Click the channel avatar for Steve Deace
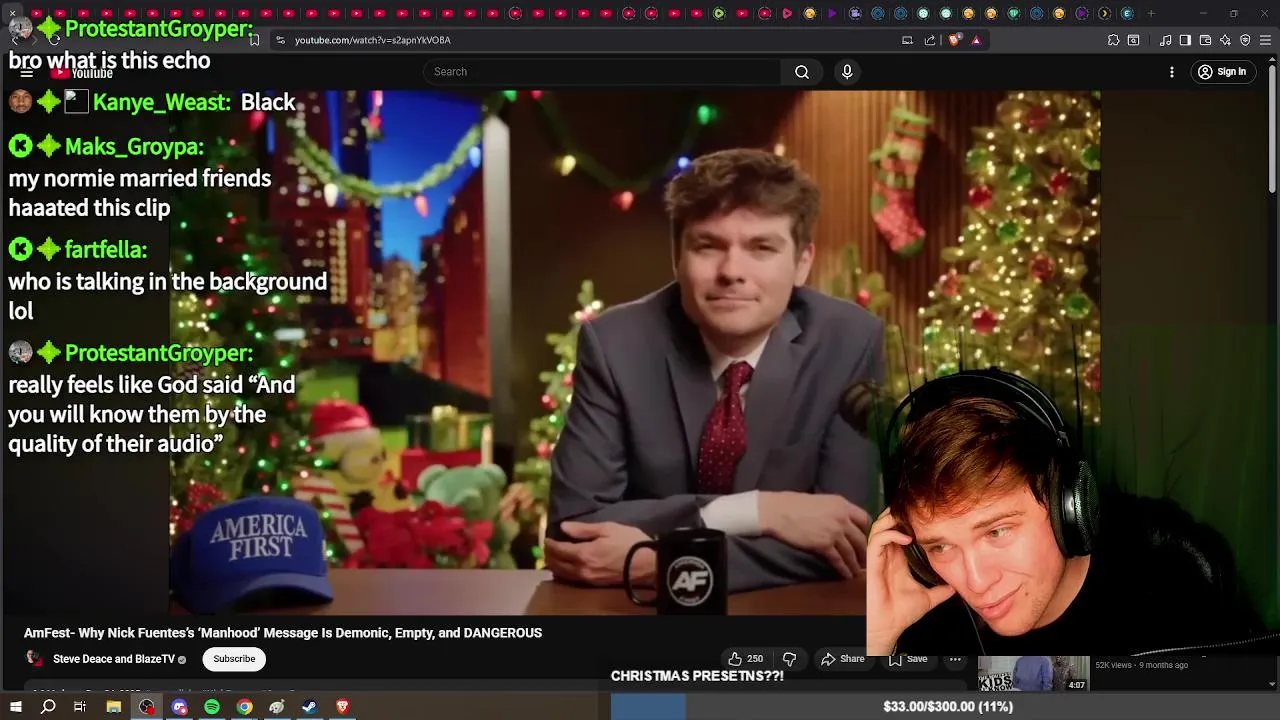Screen dimensions: 1280x720 (34, 659)
